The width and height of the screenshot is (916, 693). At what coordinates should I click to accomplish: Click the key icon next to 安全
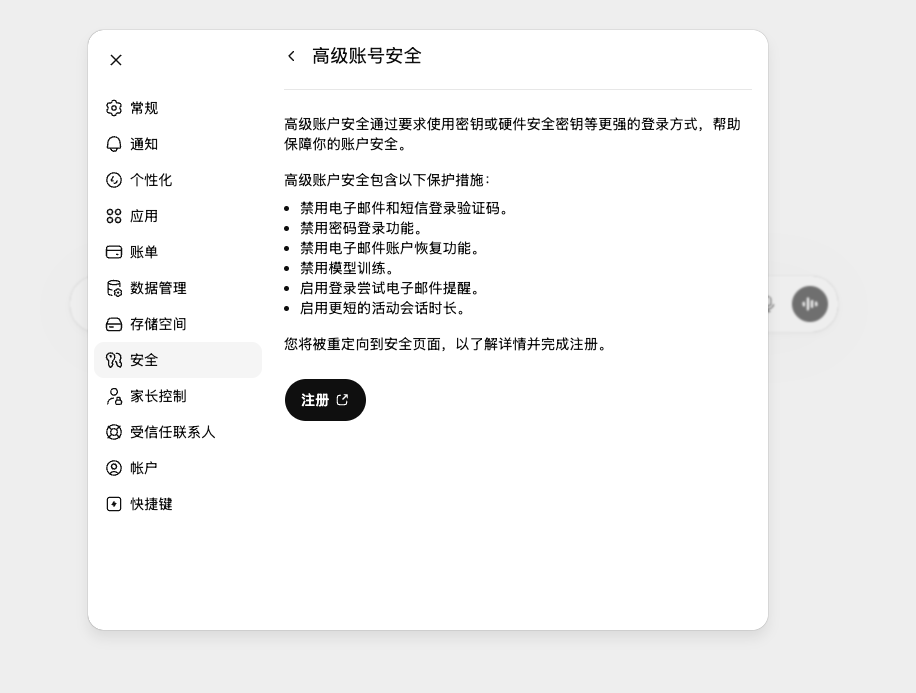[x=114, y=360]
